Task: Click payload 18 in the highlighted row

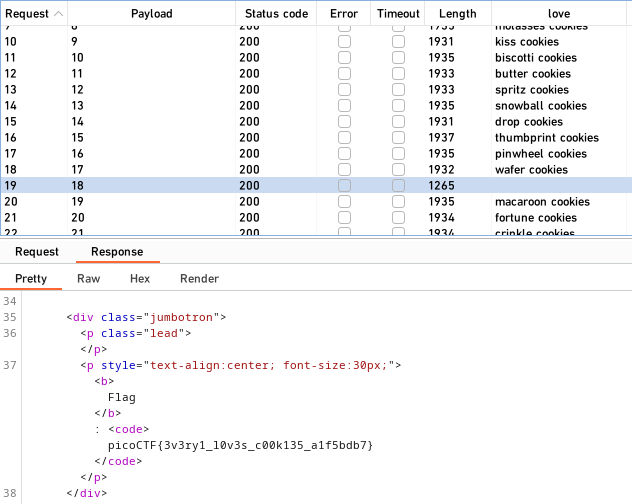Action: [77, 185]
